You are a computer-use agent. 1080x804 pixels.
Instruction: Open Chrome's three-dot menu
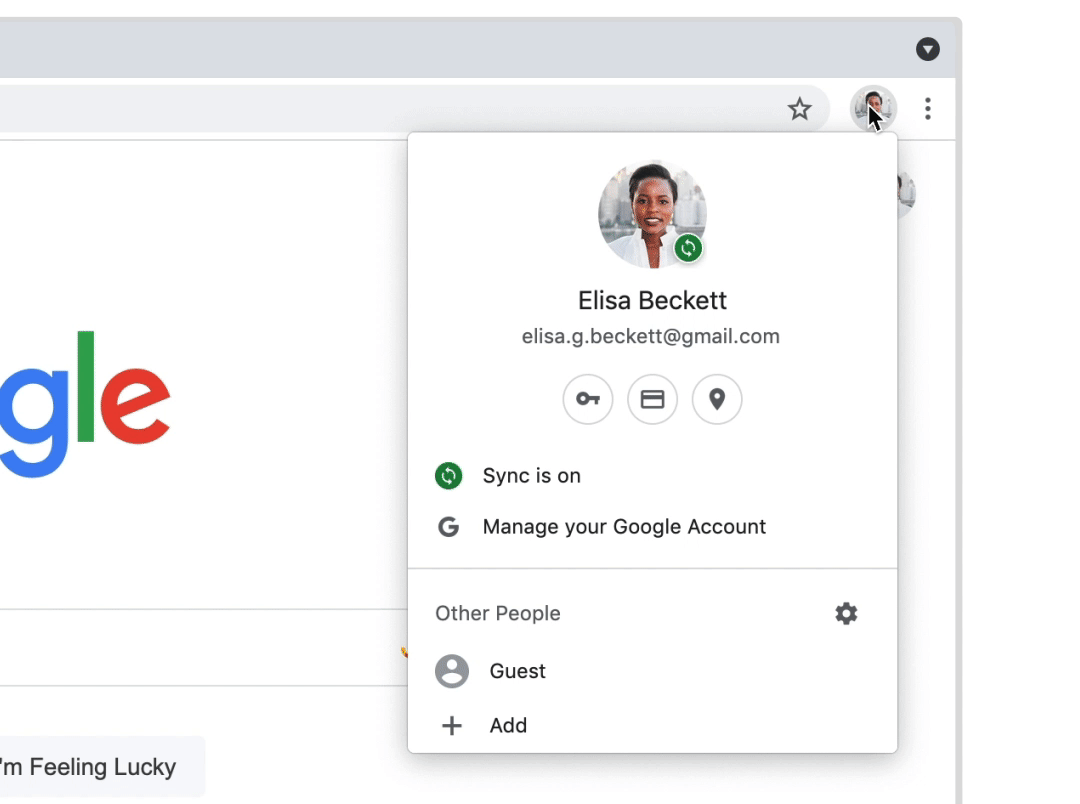(928, 109)
